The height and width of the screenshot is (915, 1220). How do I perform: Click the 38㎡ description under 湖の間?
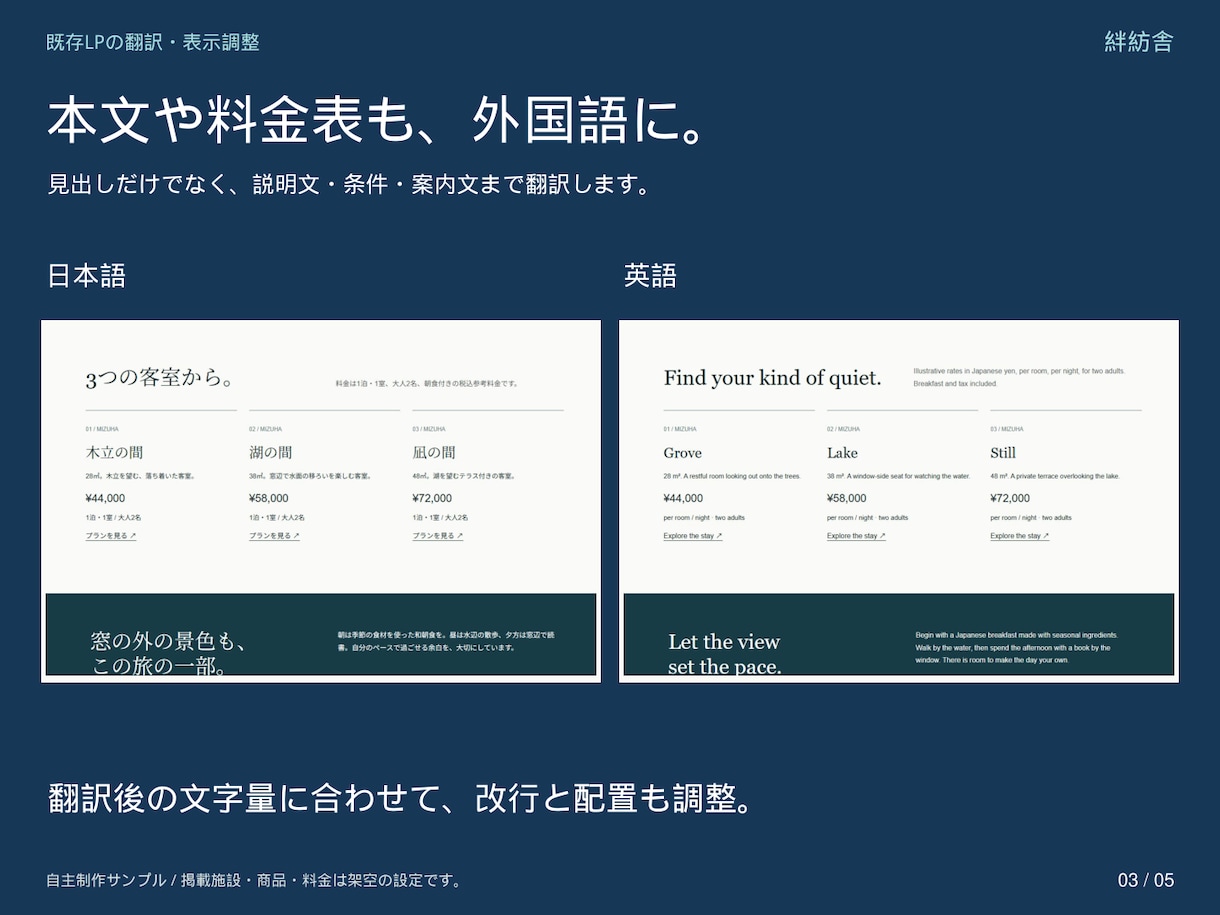[x=310, y=476]
